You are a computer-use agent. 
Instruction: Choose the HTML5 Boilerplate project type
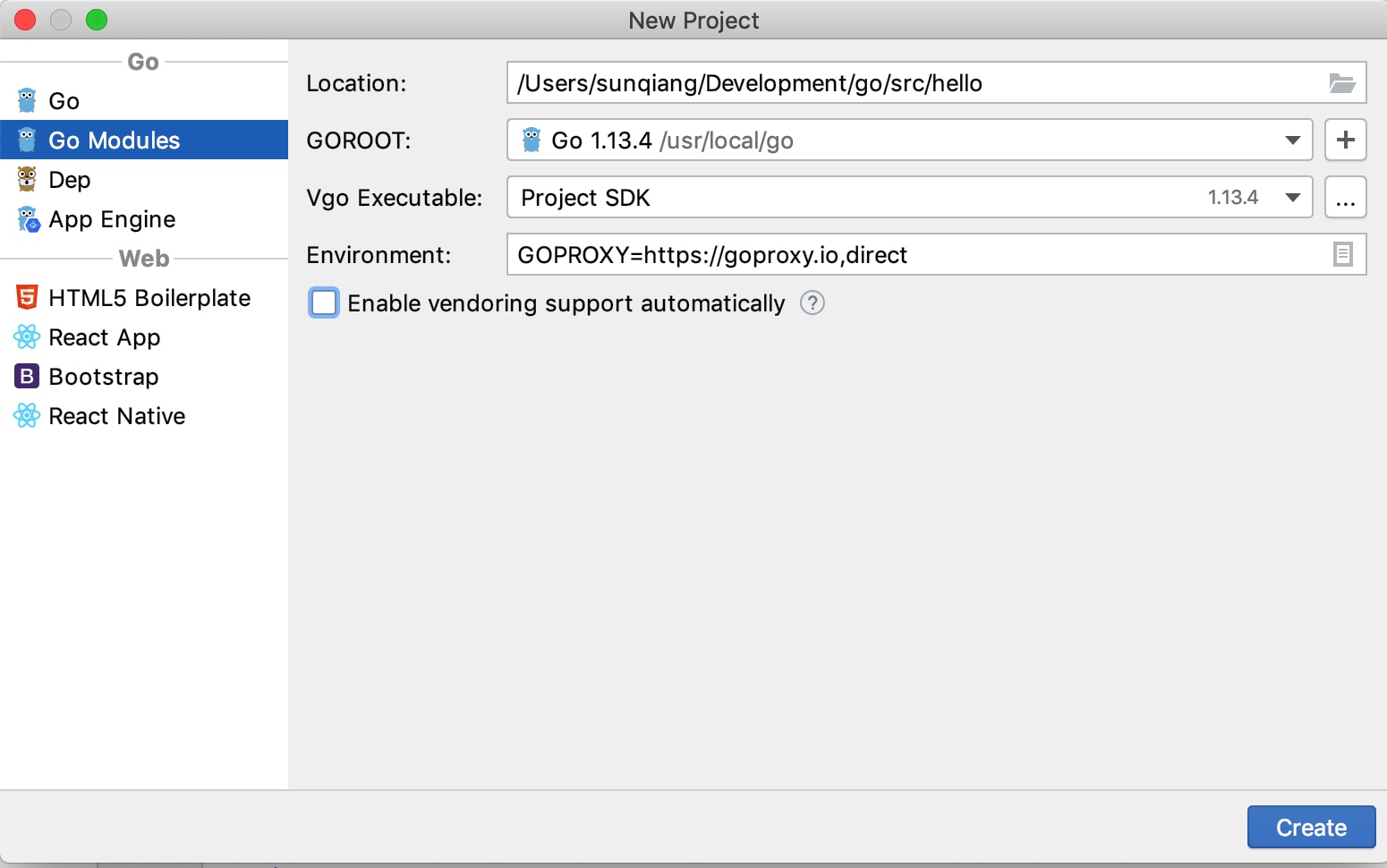pyautogui.click(x=144, y=297)
